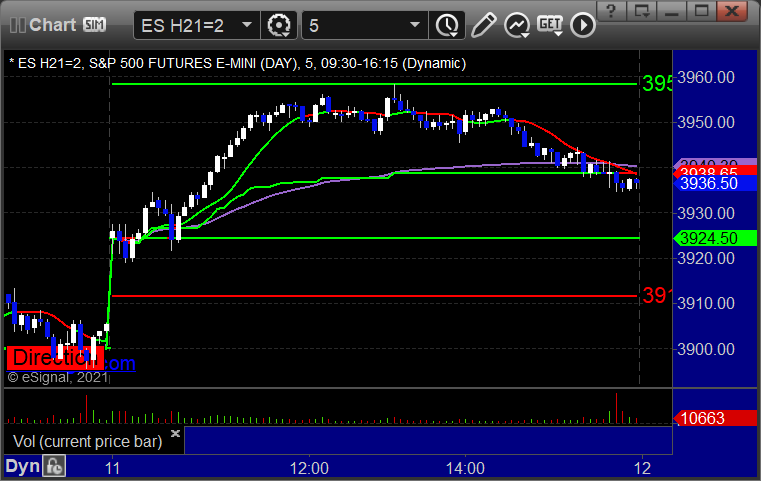Open the symbol dropdown arrow

pos(247,24)
